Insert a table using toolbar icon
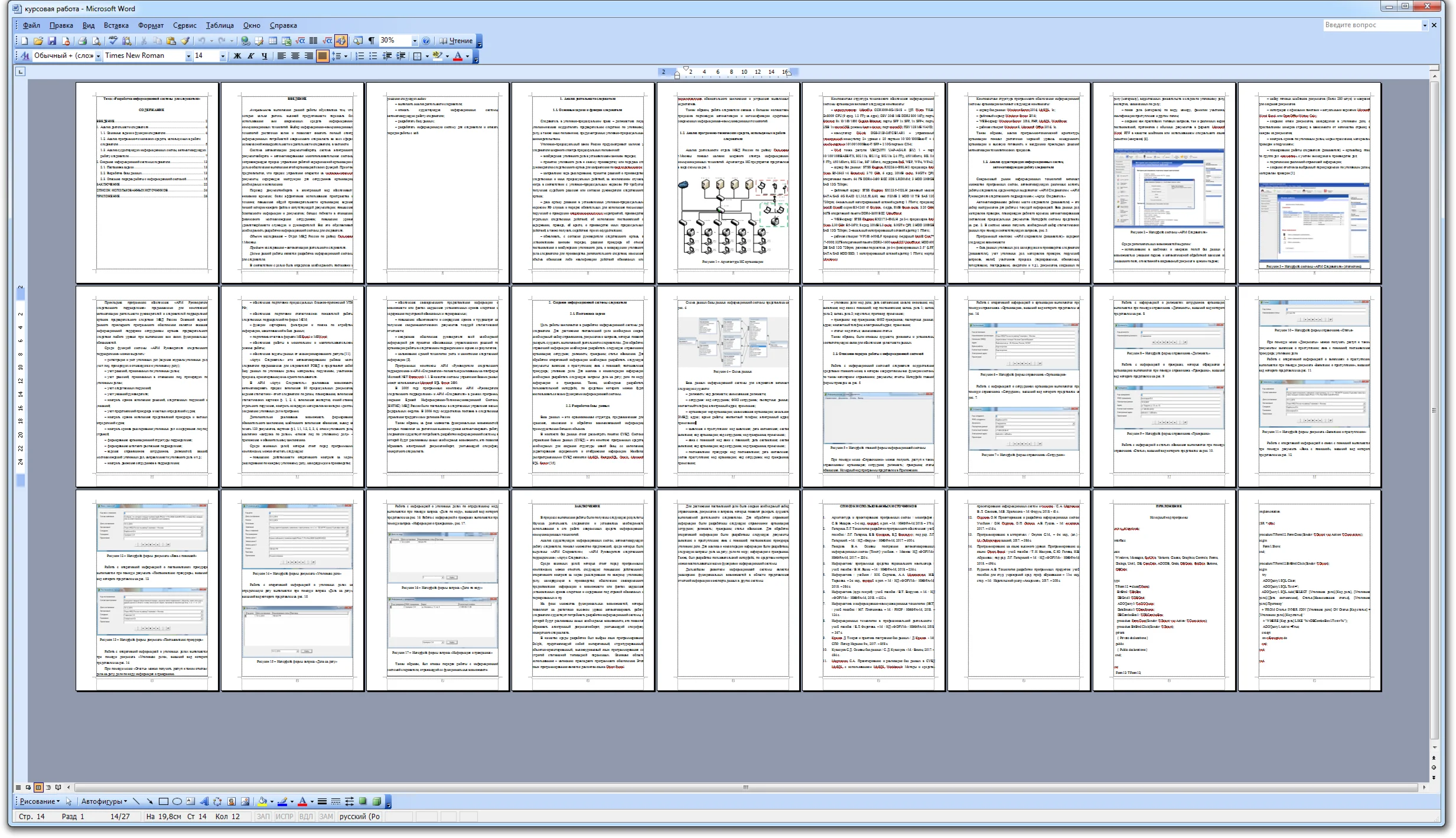1456x838 pixels. coord(273,41)
